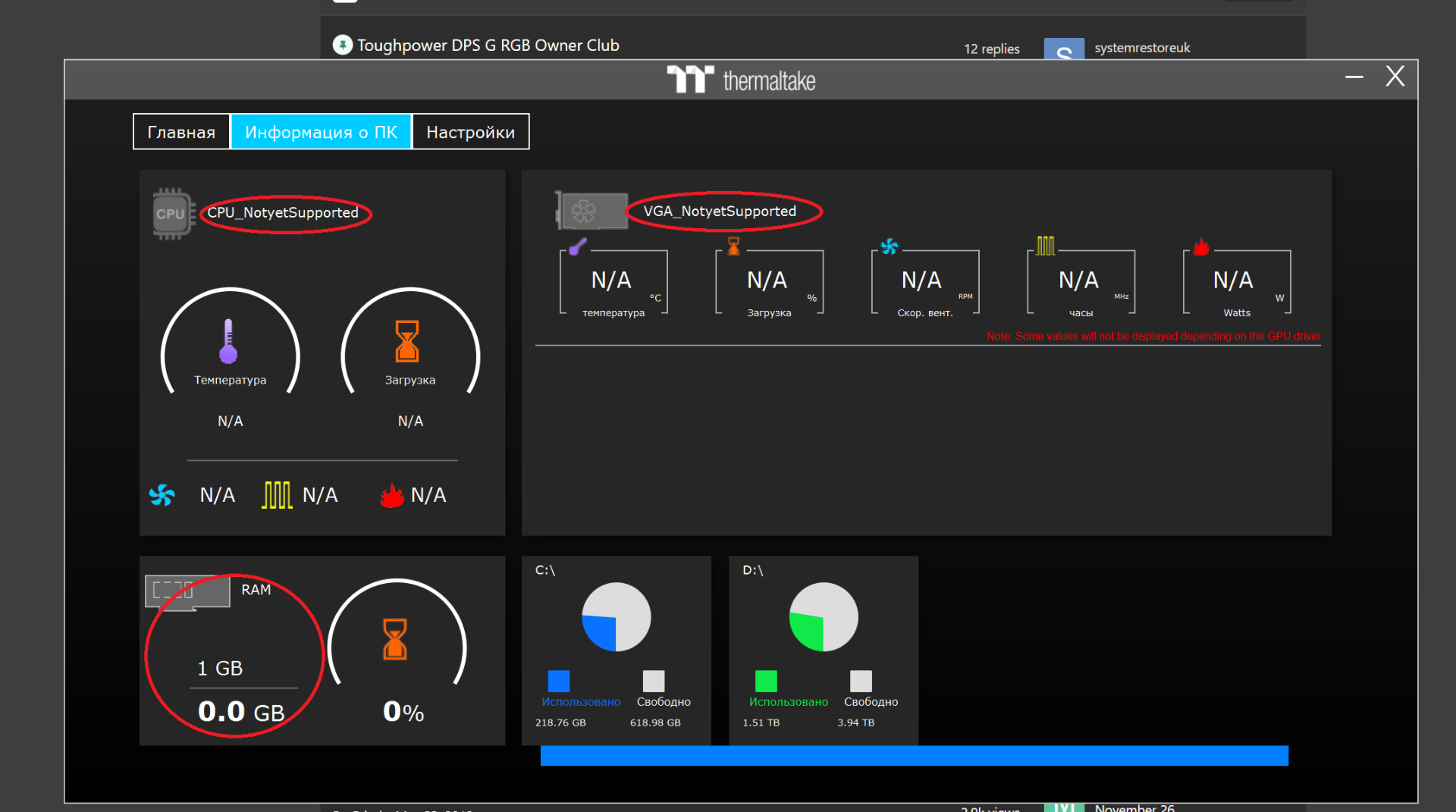Viewport: 1456px width, 812px height.
Task: Click the CPU chip icon
Action: point(174,214)
